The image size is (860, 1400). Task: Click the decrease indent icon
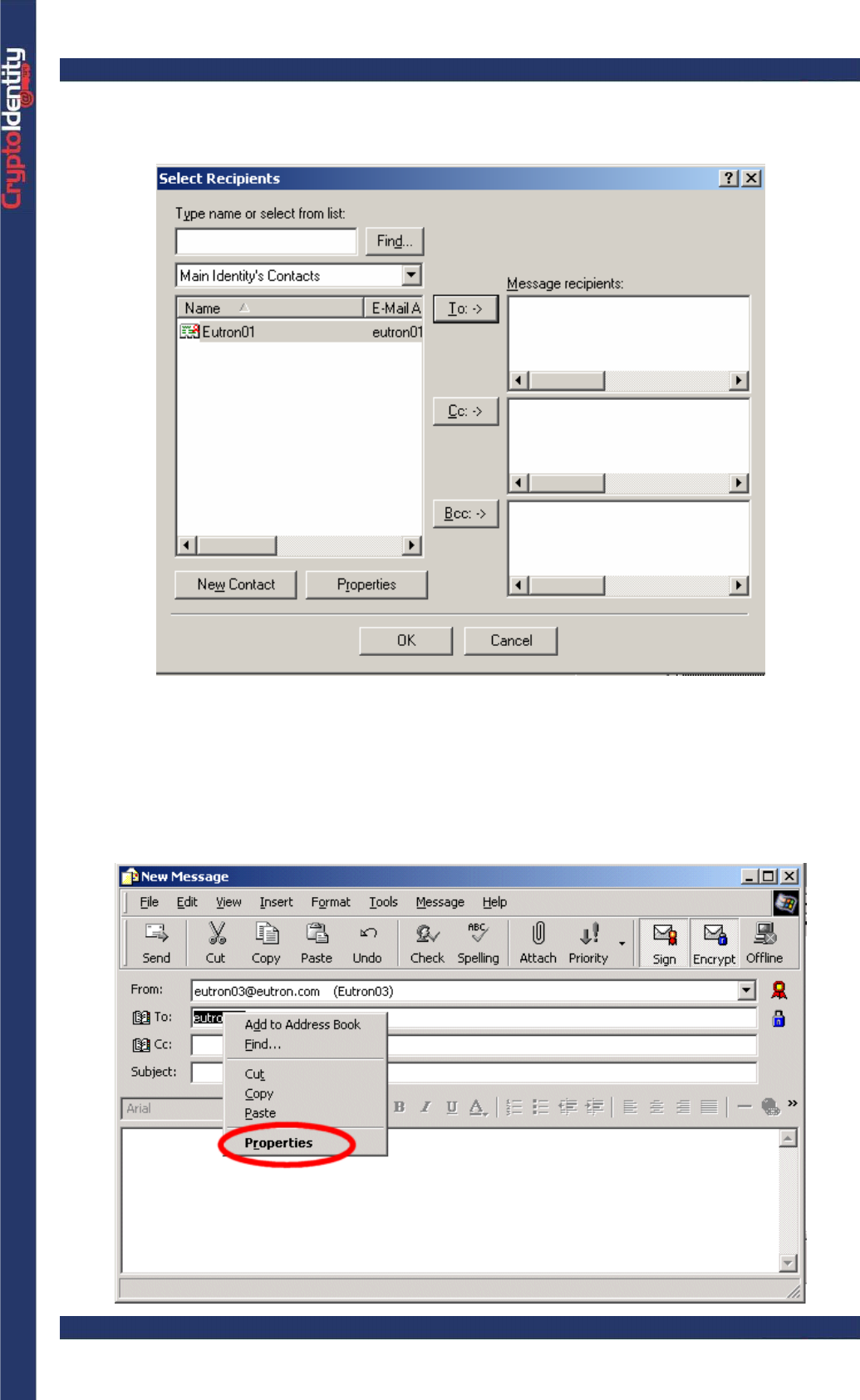[568, 1107]
